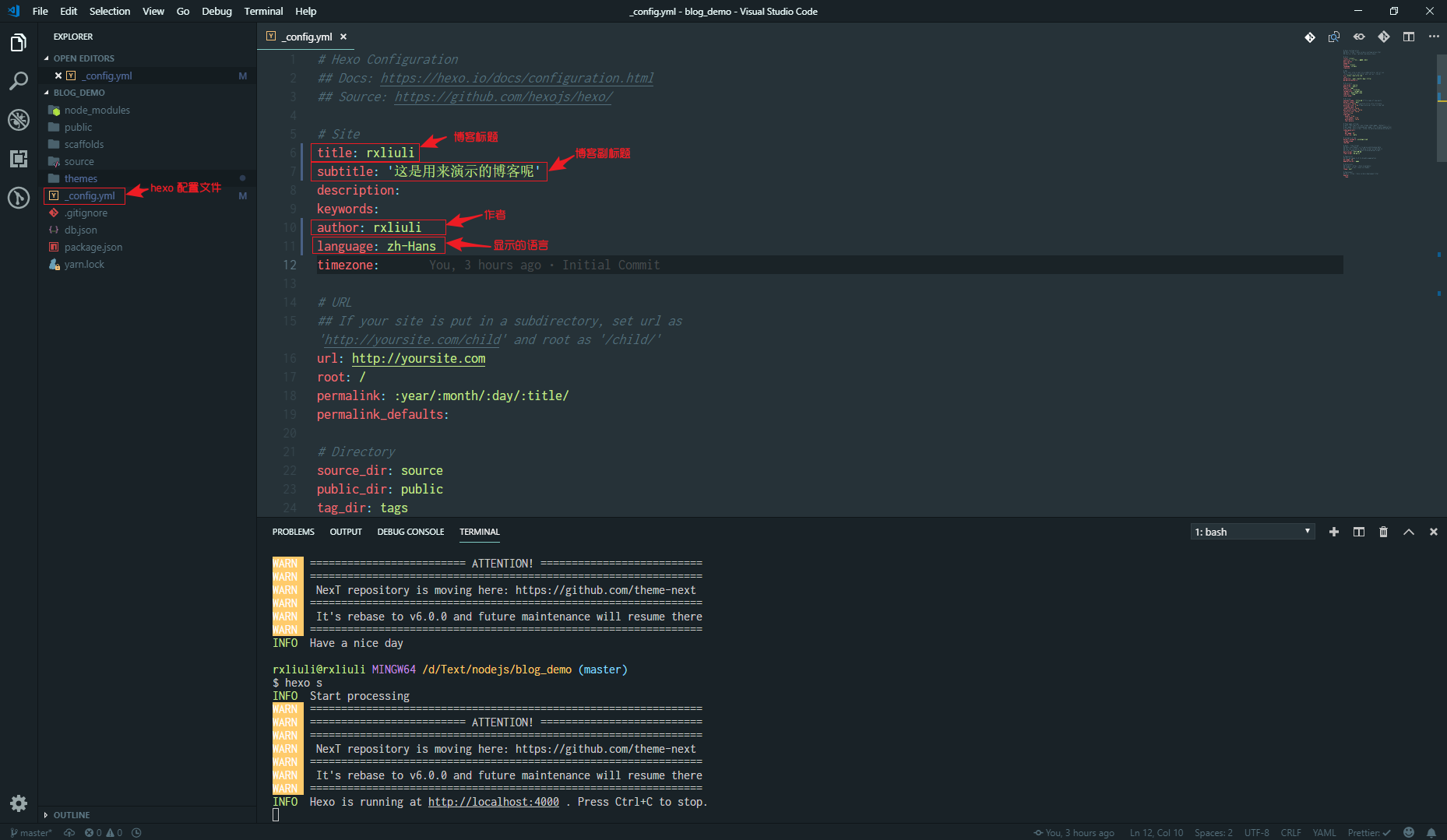Click the publish changes cloud icon
Screen dimensions: 1447x840
click(x=69, y=833)
